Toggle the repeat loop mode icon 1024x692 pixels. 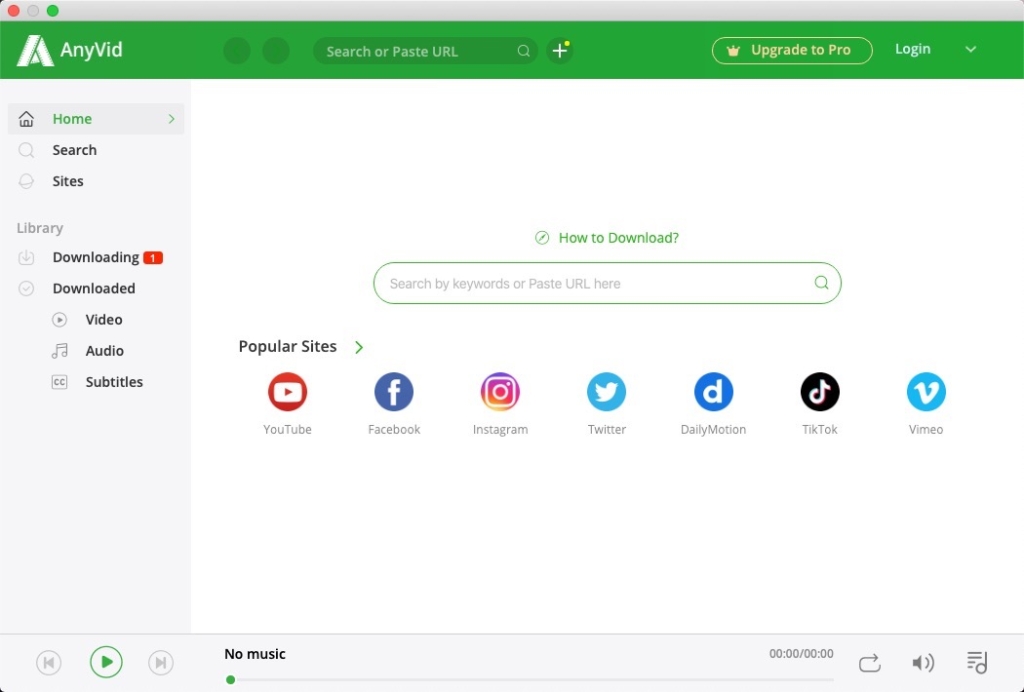coord(869,663)
